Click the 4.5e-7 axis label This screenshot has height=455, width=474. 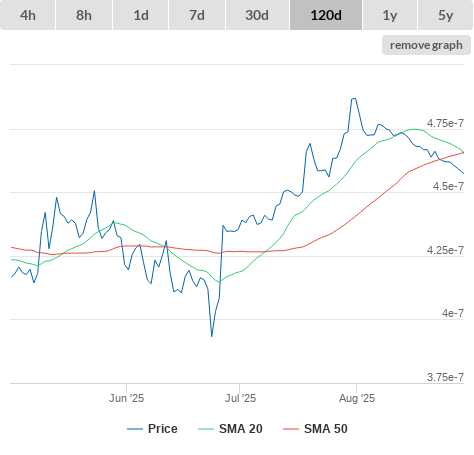click(448, 186)
